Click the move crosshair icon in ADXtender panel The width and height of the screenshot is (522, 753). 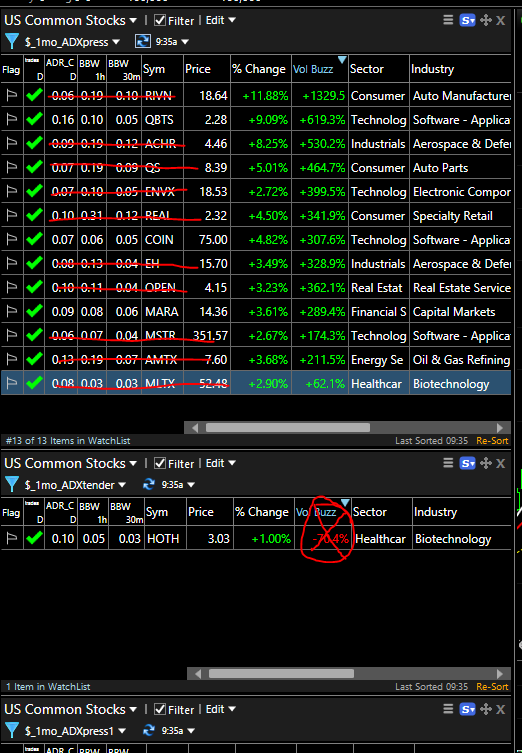click(x=486, y=463)
